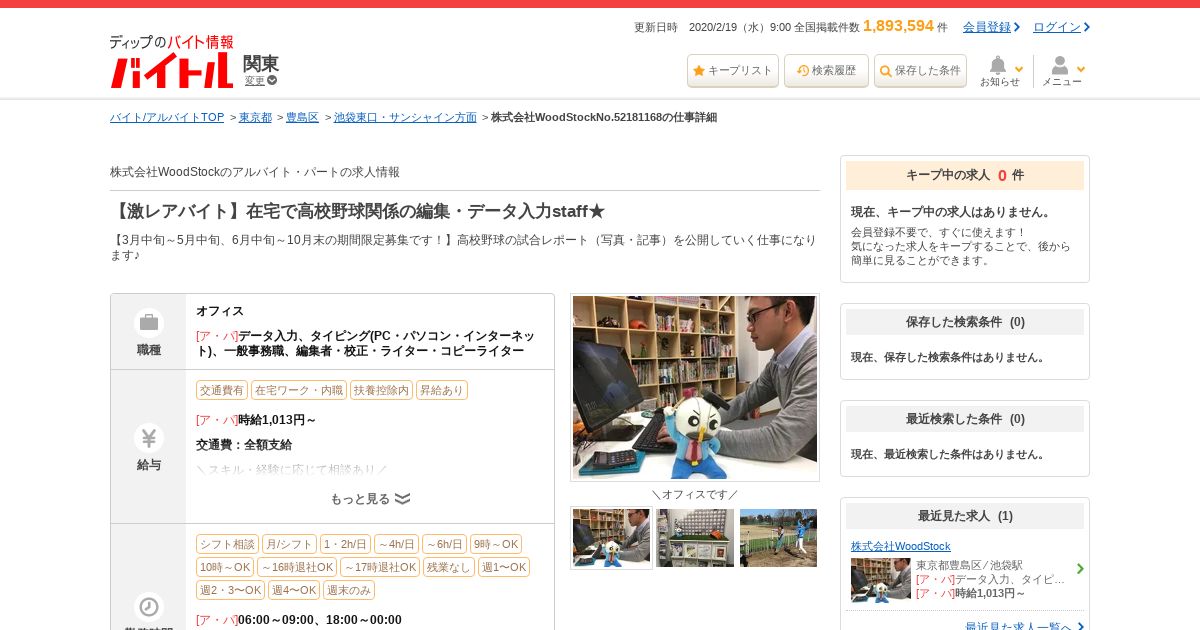
Task: Click the 10時～OK tag
Action: tap(225, 567)
